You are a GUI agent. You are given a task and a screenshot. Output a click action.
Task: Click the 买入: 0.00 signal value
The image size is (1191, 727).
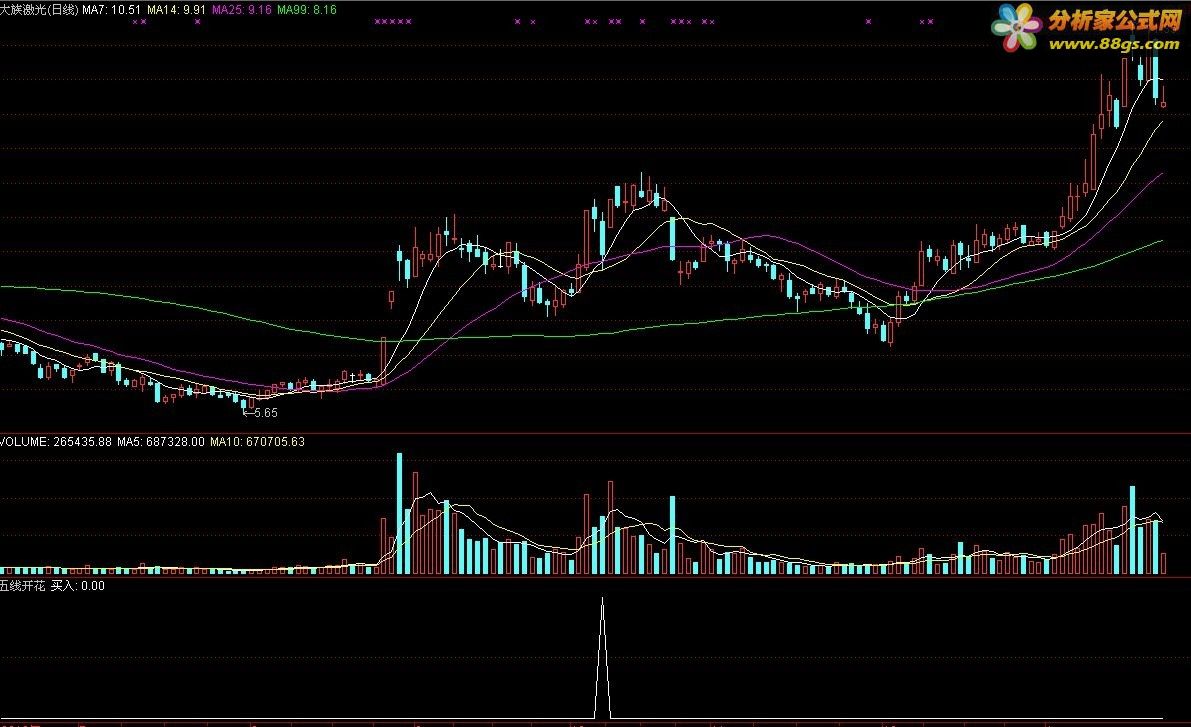77,586
